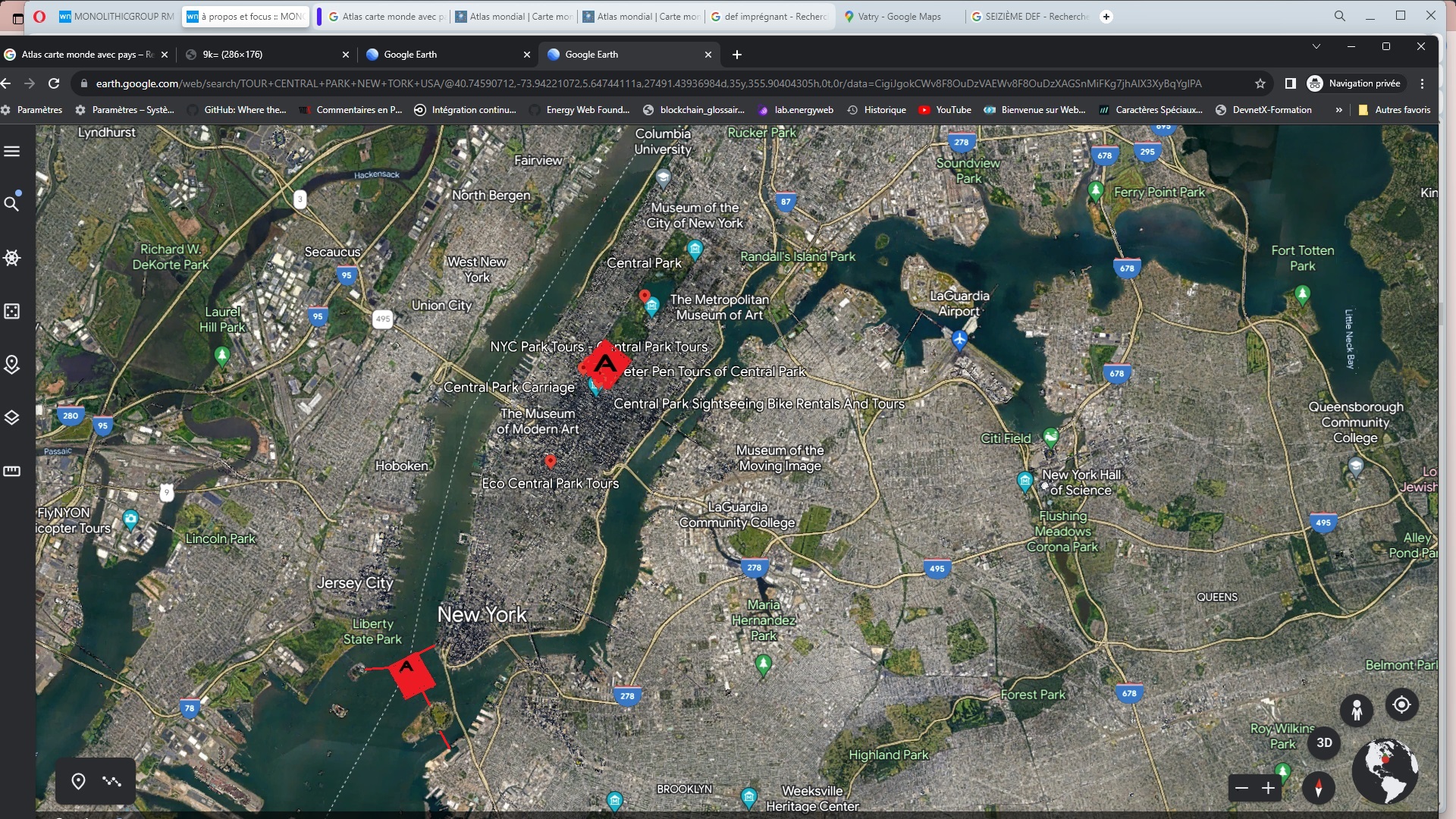The height and width of the screenshot is (819, 1456).
Task: Open the Map Style layers icon
Action: 12,418
